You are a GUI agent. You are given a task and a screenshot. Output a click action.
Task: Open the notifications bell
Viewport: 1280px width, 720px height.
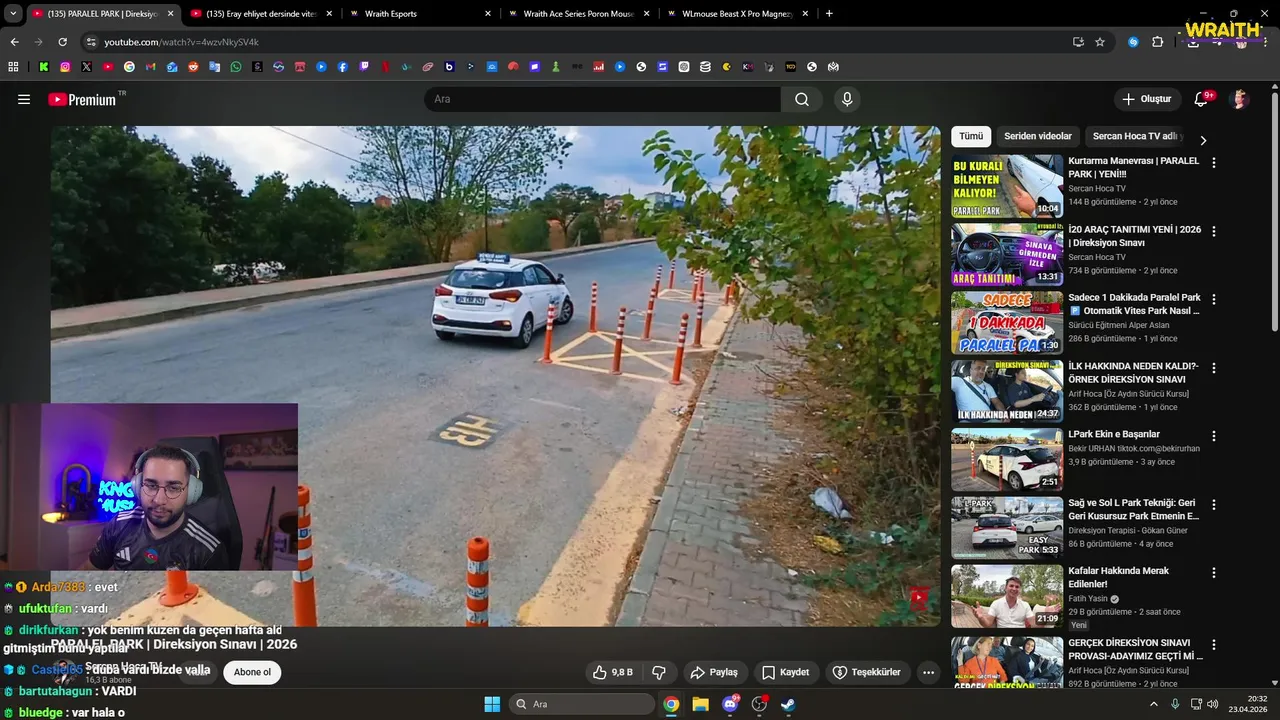1201,99
